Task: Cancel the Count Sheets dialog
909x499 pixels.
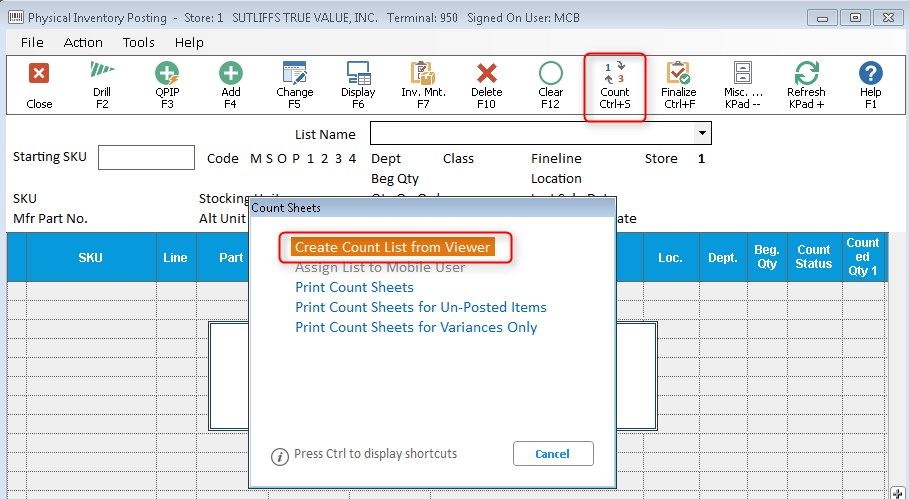Action: tap(552, 453)
